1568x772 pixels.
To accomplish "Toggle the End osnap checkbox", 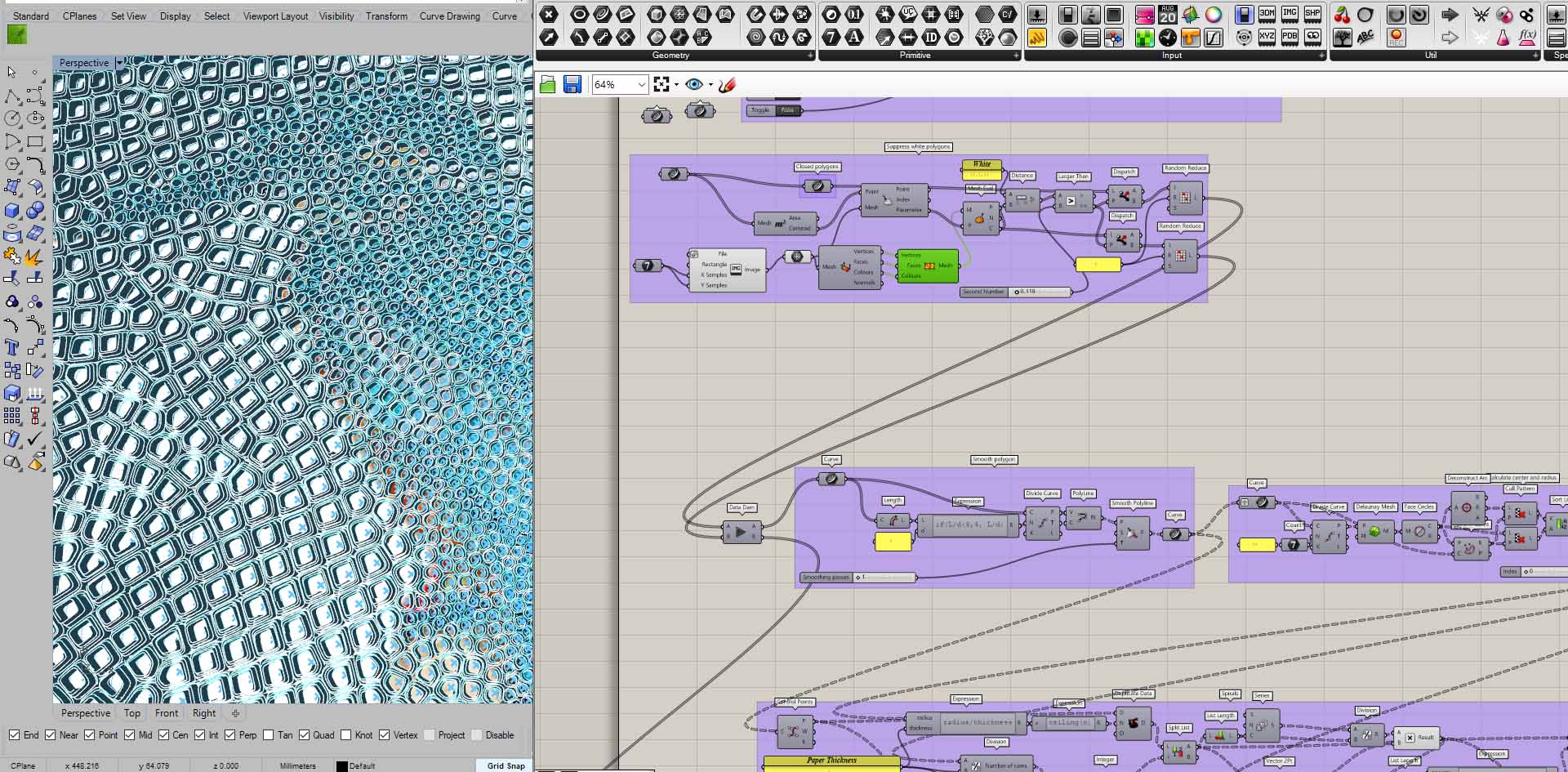I will coord(15,735).
